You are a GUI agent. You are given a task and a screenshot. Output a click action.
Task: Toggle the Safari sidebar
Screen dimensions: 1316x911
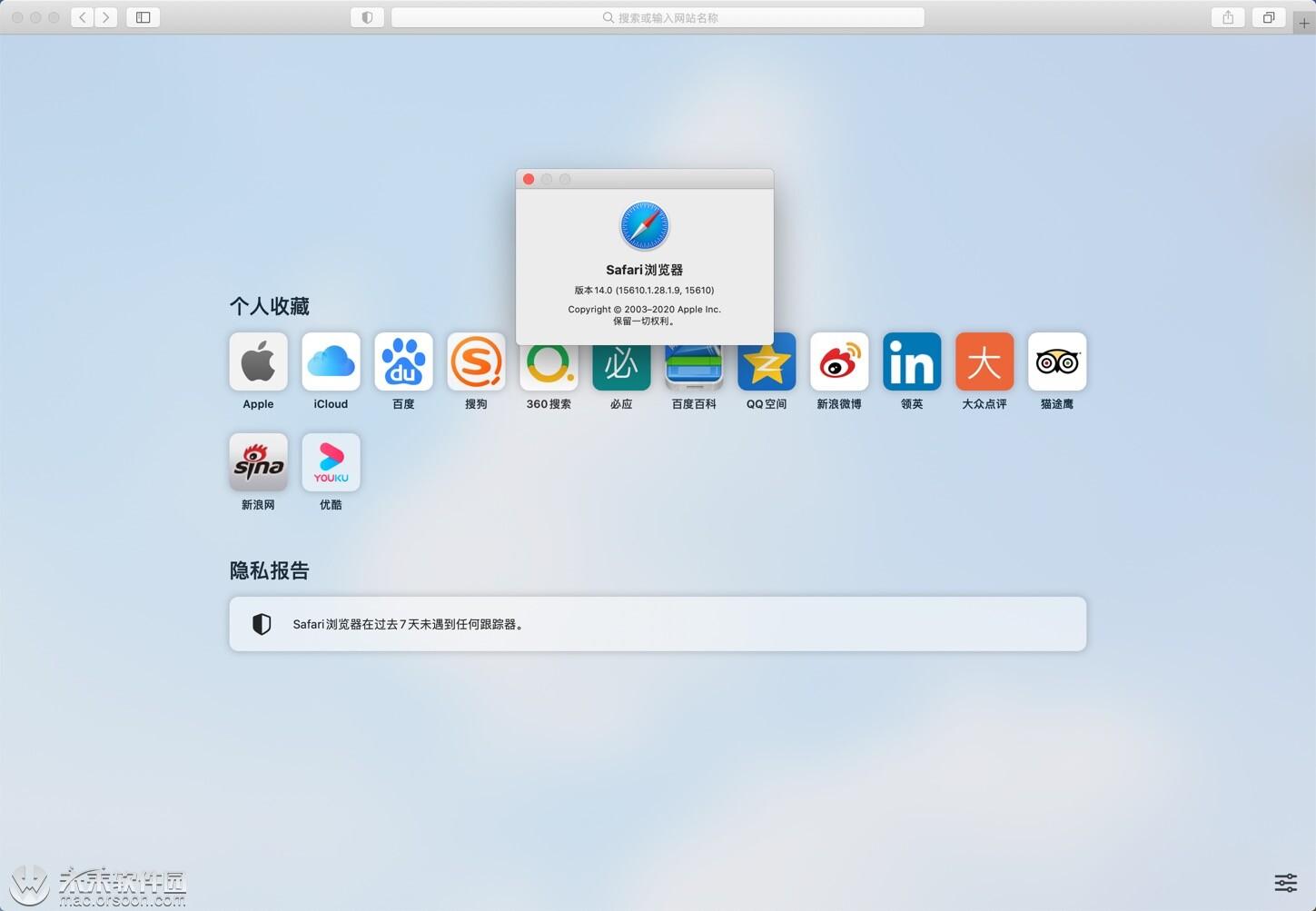[142, 16]
